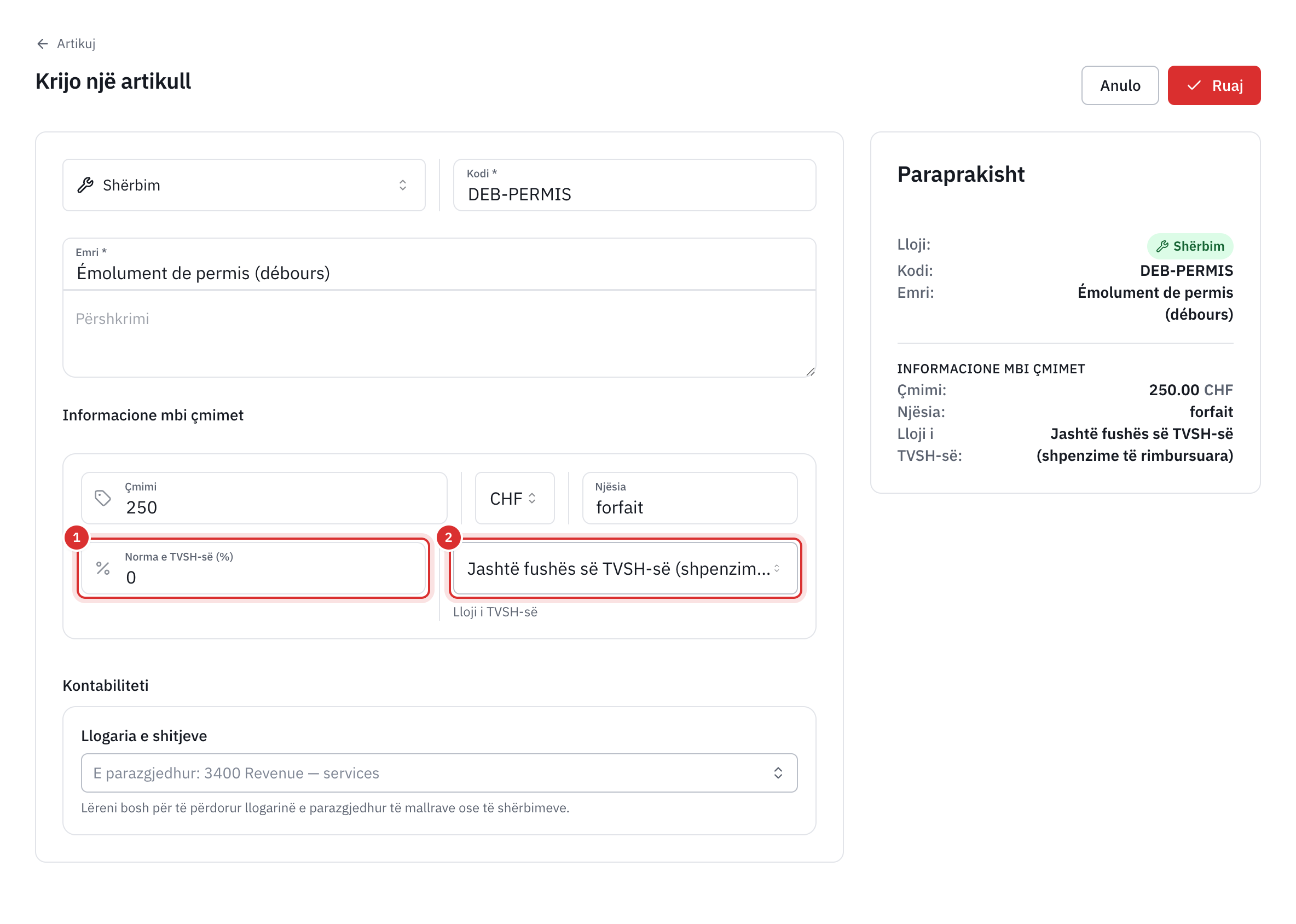Click the textarea resize handle in Përshkrimi

point(810,372)
